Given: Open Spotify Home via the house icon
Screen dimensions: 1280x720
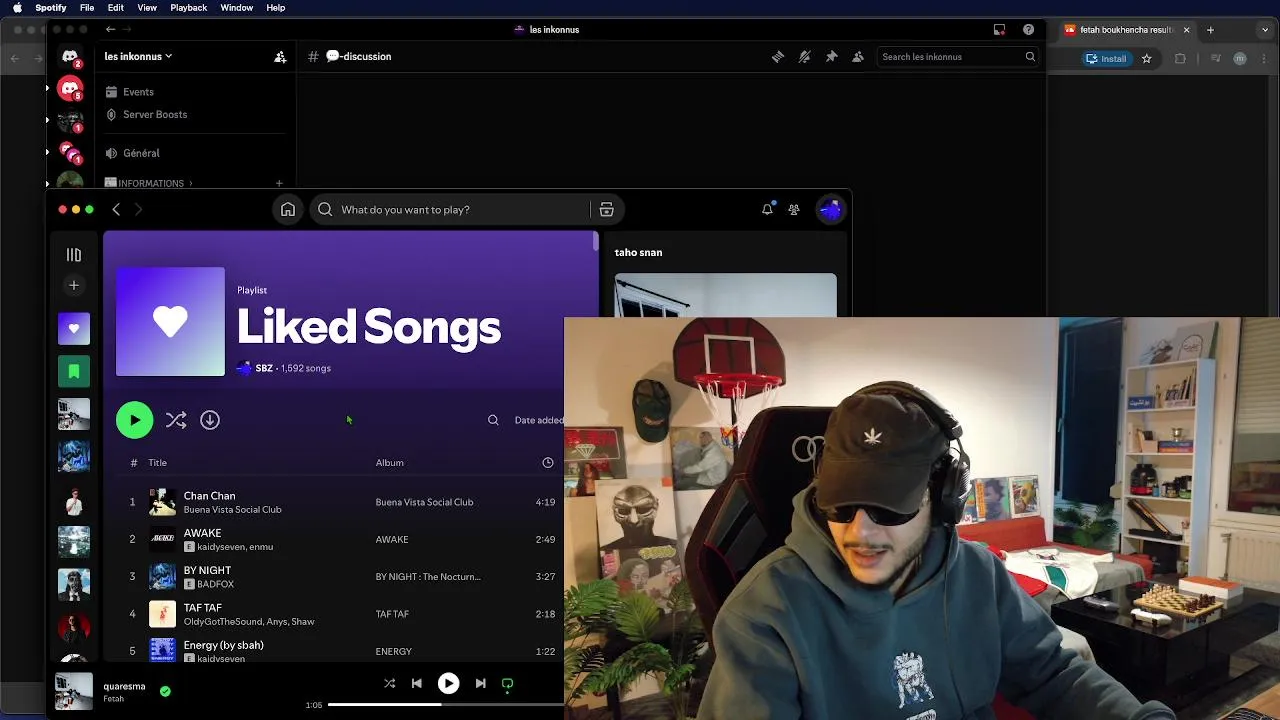Looking at the screenshot, I should (x=288, y=209).
